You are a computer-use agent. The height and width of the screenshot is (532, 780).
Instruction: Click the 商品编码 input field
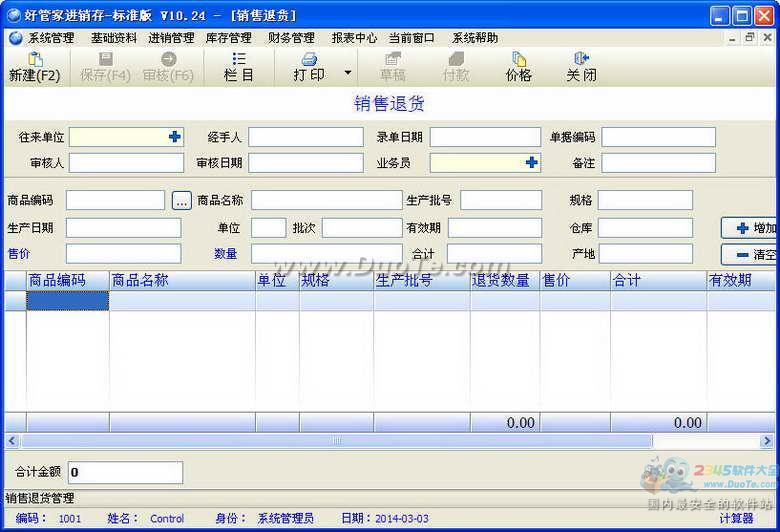pos(115,200)
